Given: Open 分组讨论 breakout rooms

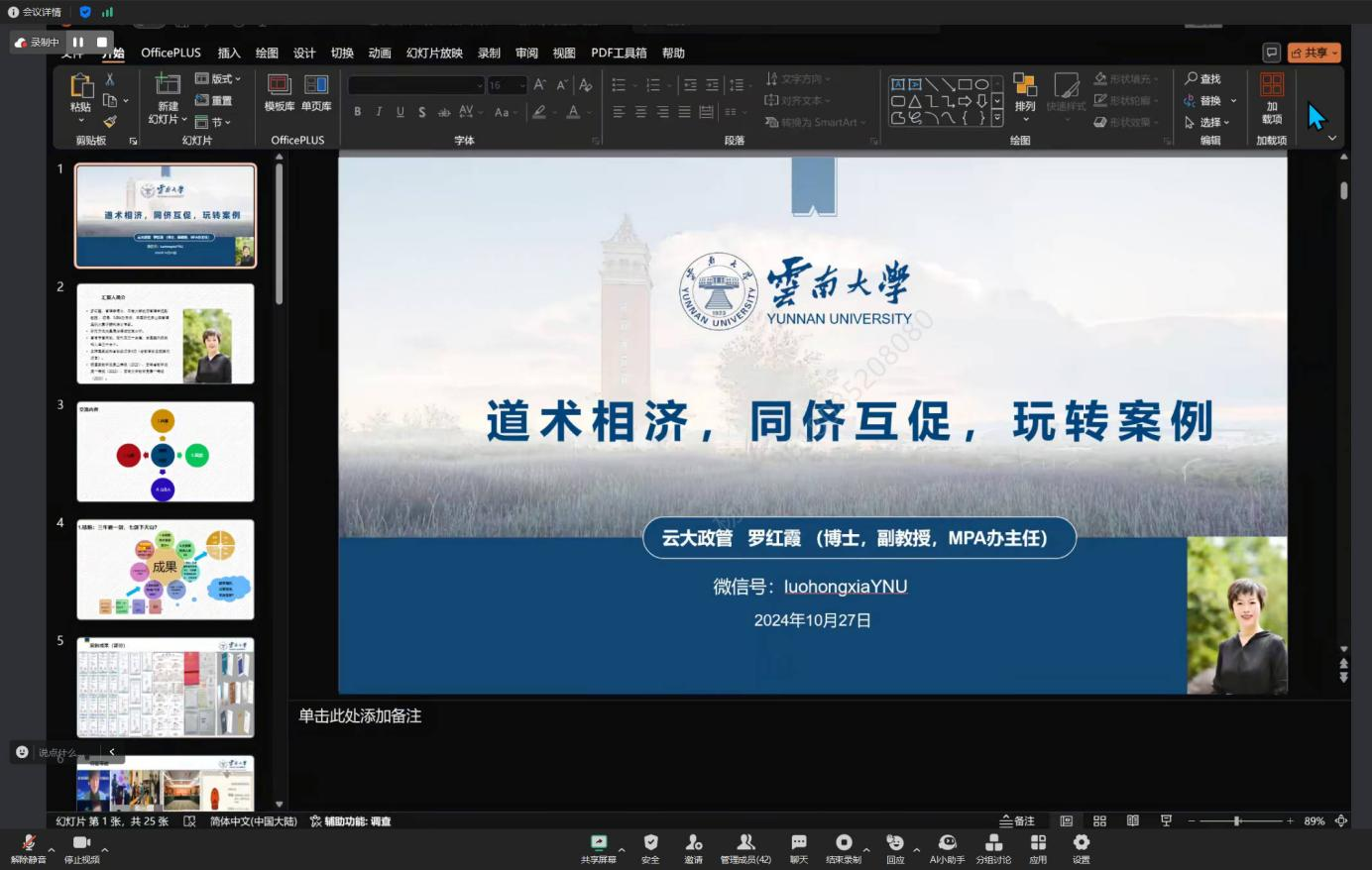Looking at the screenshot, I should coord(993,847).
